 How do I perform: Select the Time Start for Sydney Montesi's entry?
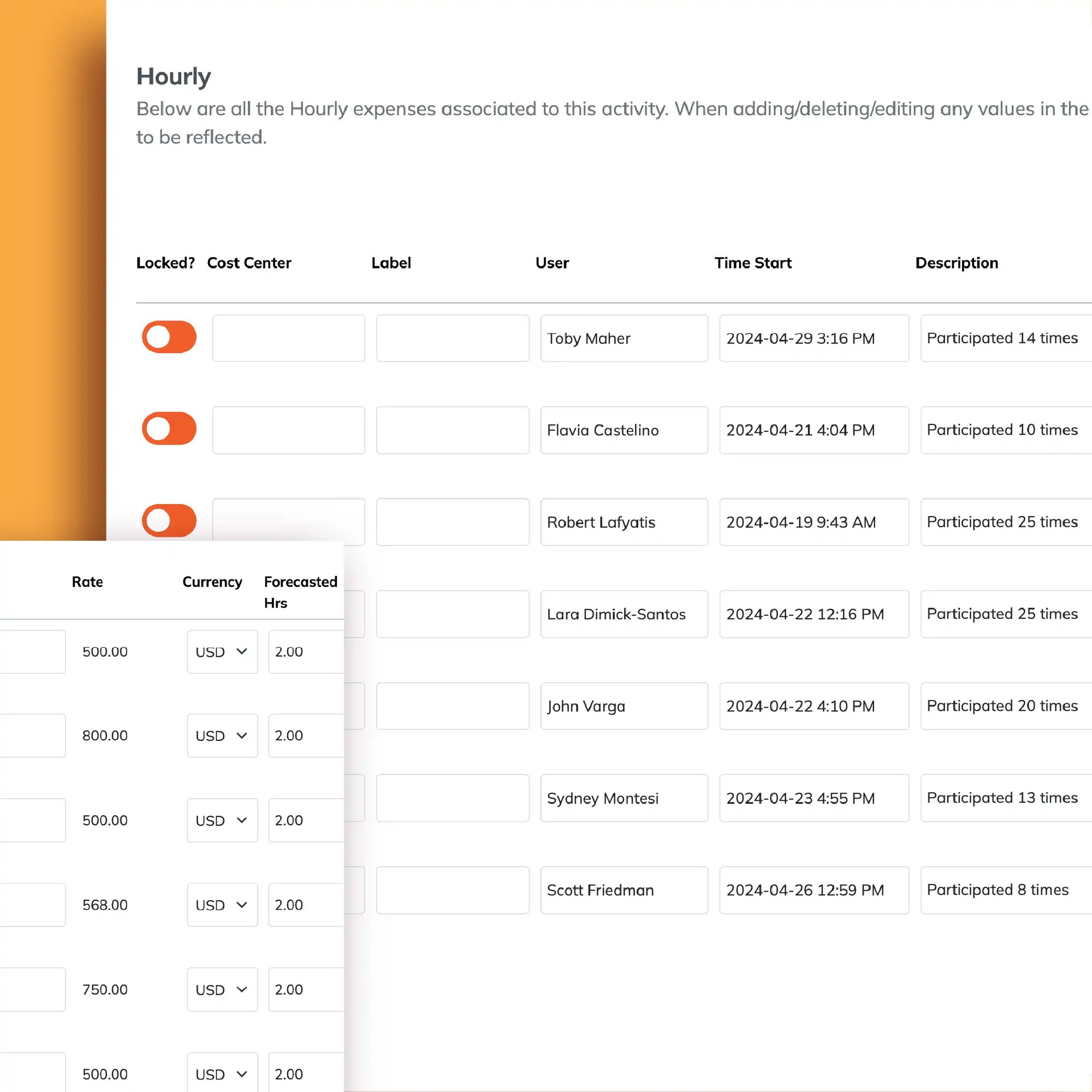[814, 798]
